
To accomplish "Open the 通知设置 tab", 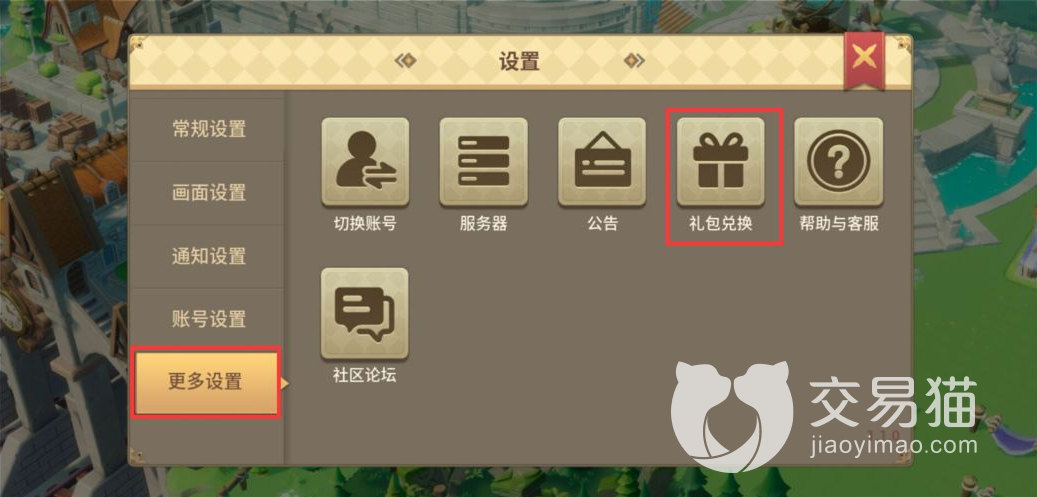I will coord(208,256).
